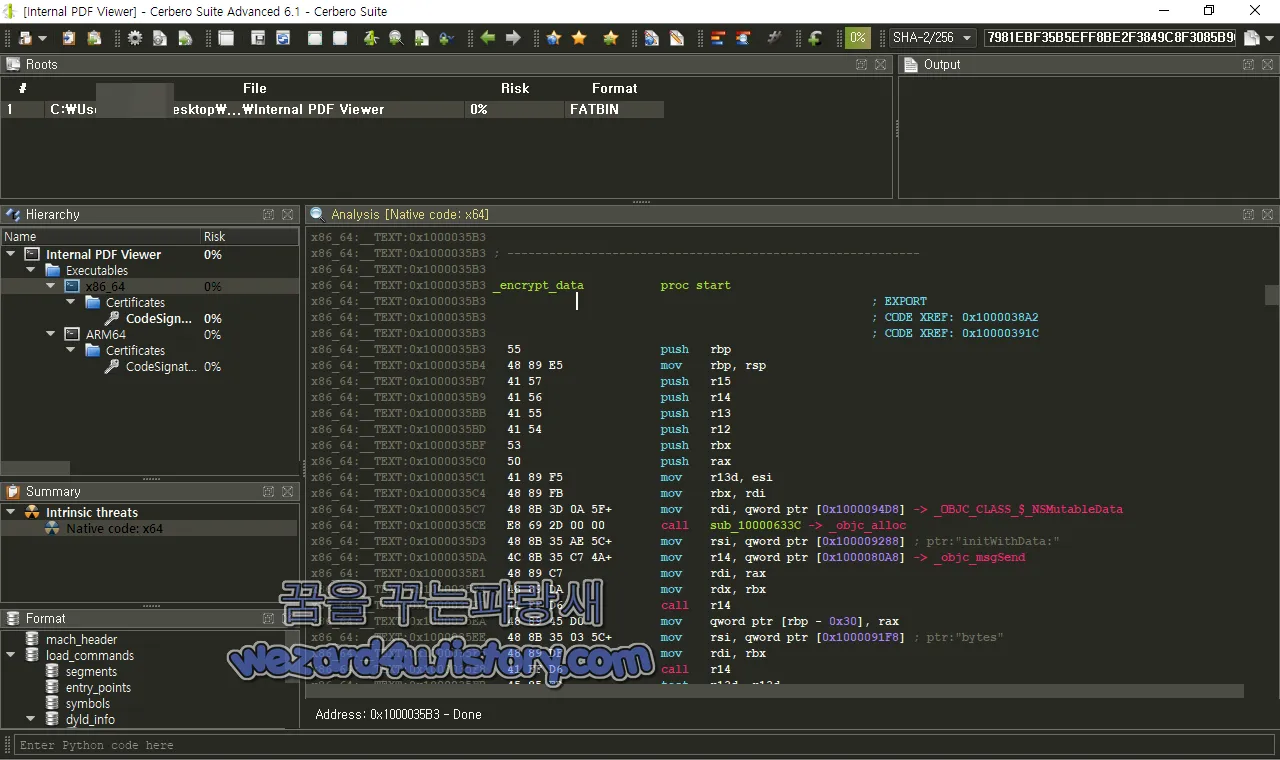Click the green figure toolbar icon
The width and height of the screenshot is (1280, 760).
371,38
